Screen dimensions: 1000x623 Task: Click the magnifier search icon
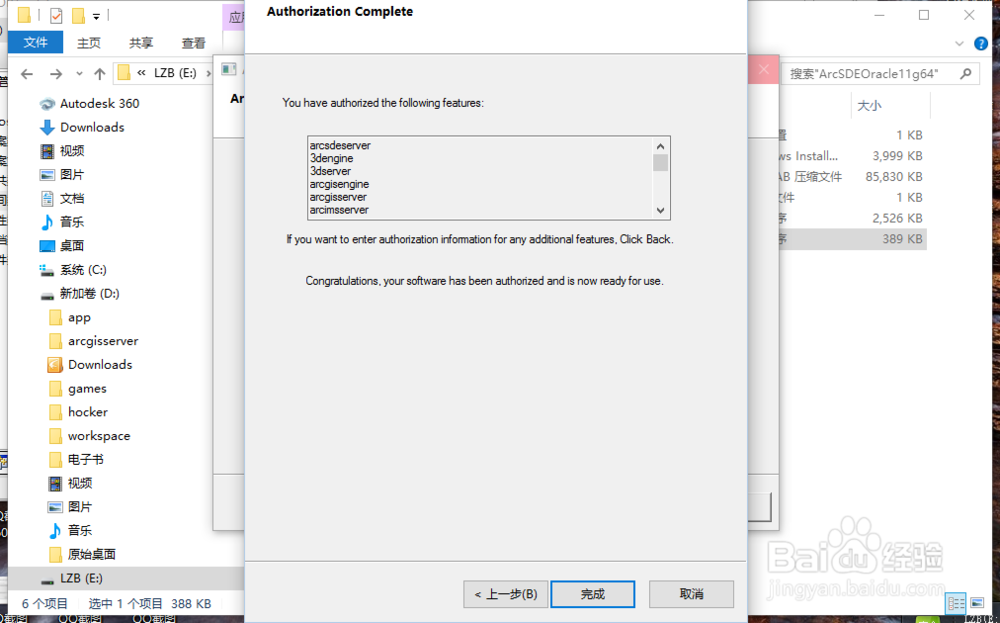[966, 74]
